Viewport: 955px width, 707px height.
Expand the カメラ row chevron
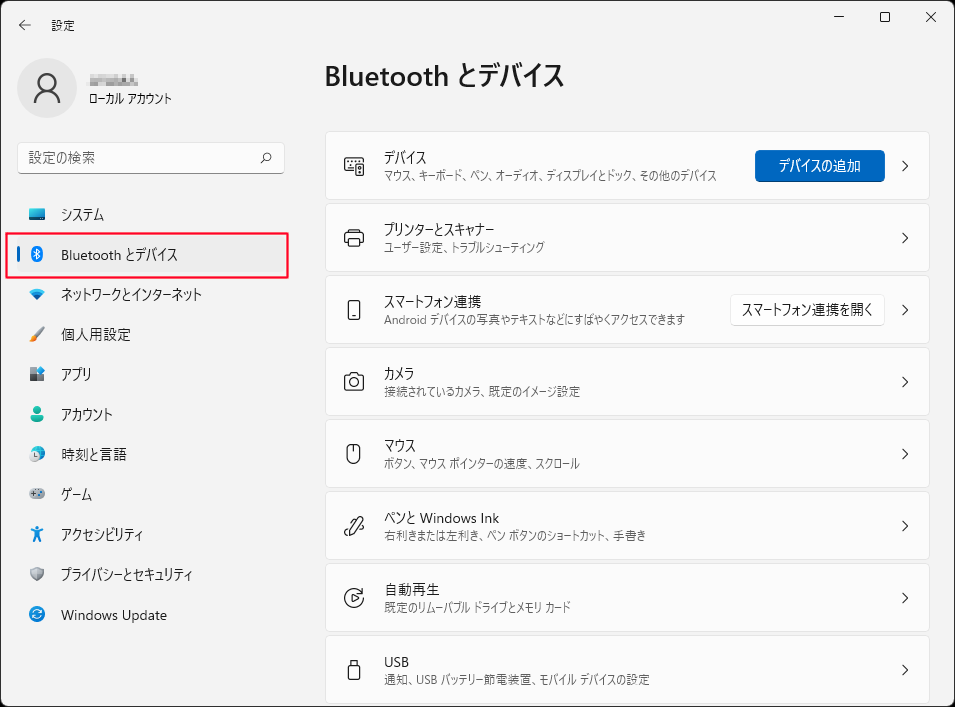[905, 382]
